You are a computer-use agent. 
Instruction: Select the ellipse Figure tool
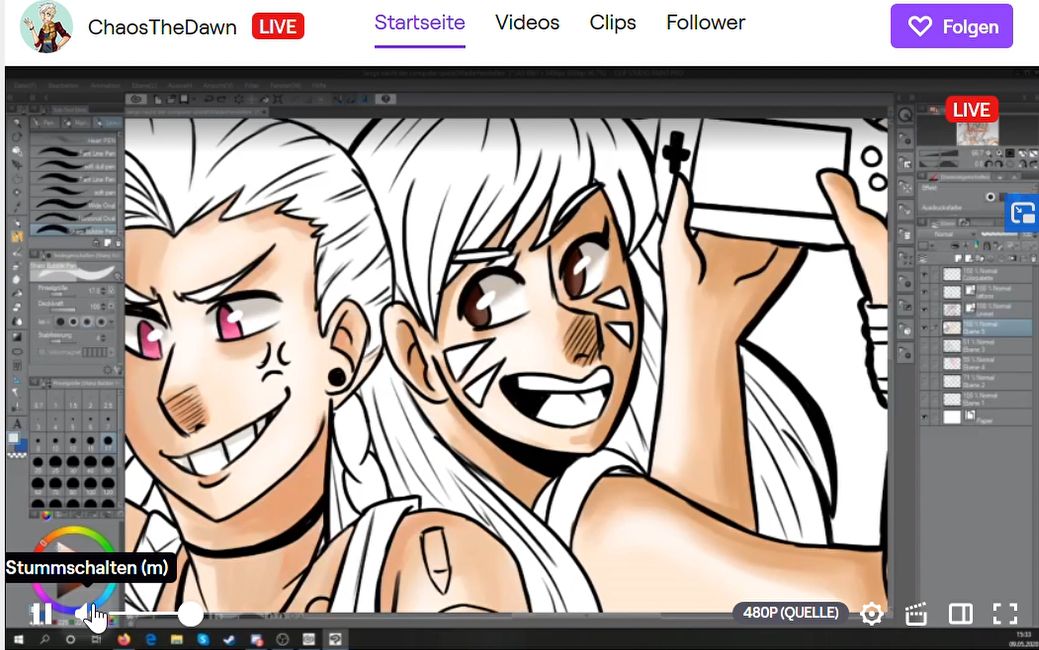coord(17,351)
